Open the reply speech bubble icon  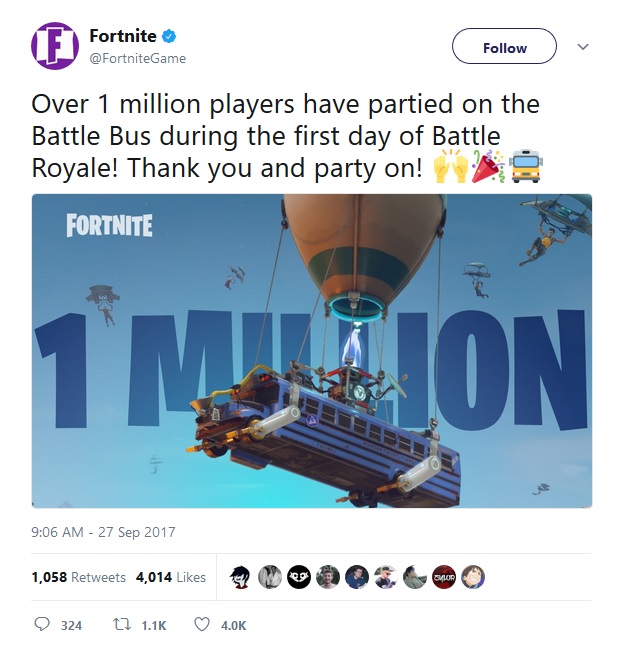pos(41,624)
